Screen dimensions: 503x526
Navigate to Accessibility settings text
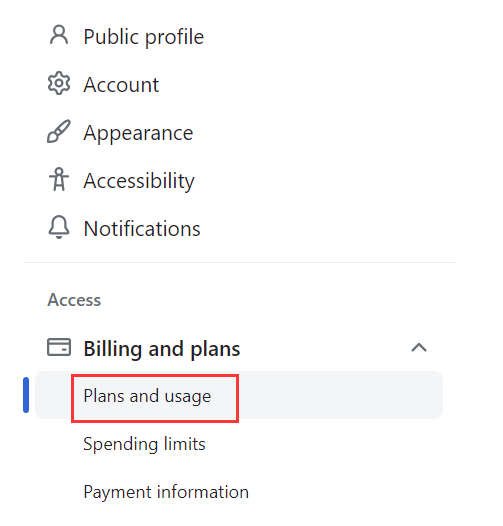[139, 181]
